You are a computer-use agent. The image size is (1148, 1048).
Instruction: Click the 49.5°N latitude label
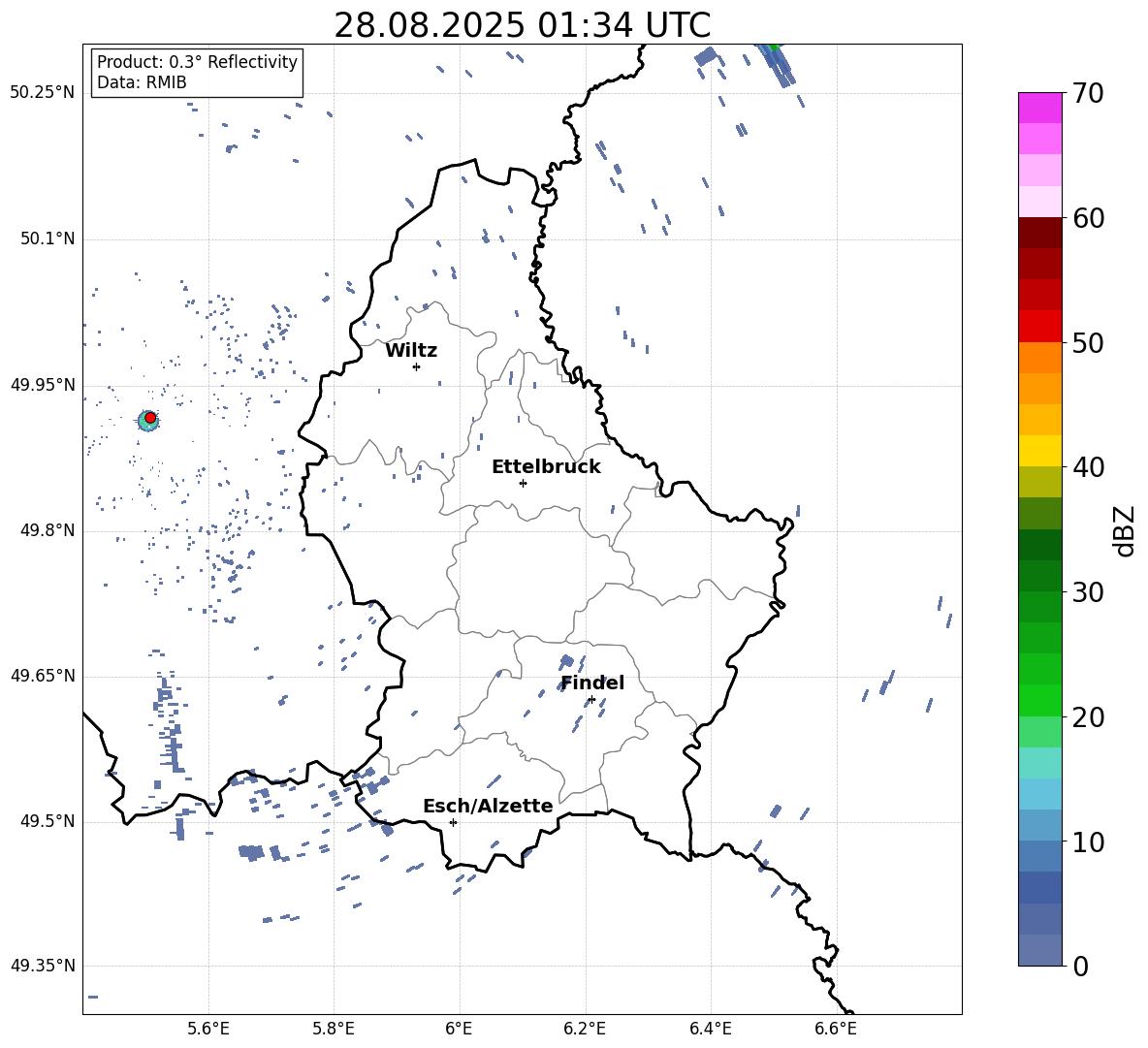(x=48, y=821)
